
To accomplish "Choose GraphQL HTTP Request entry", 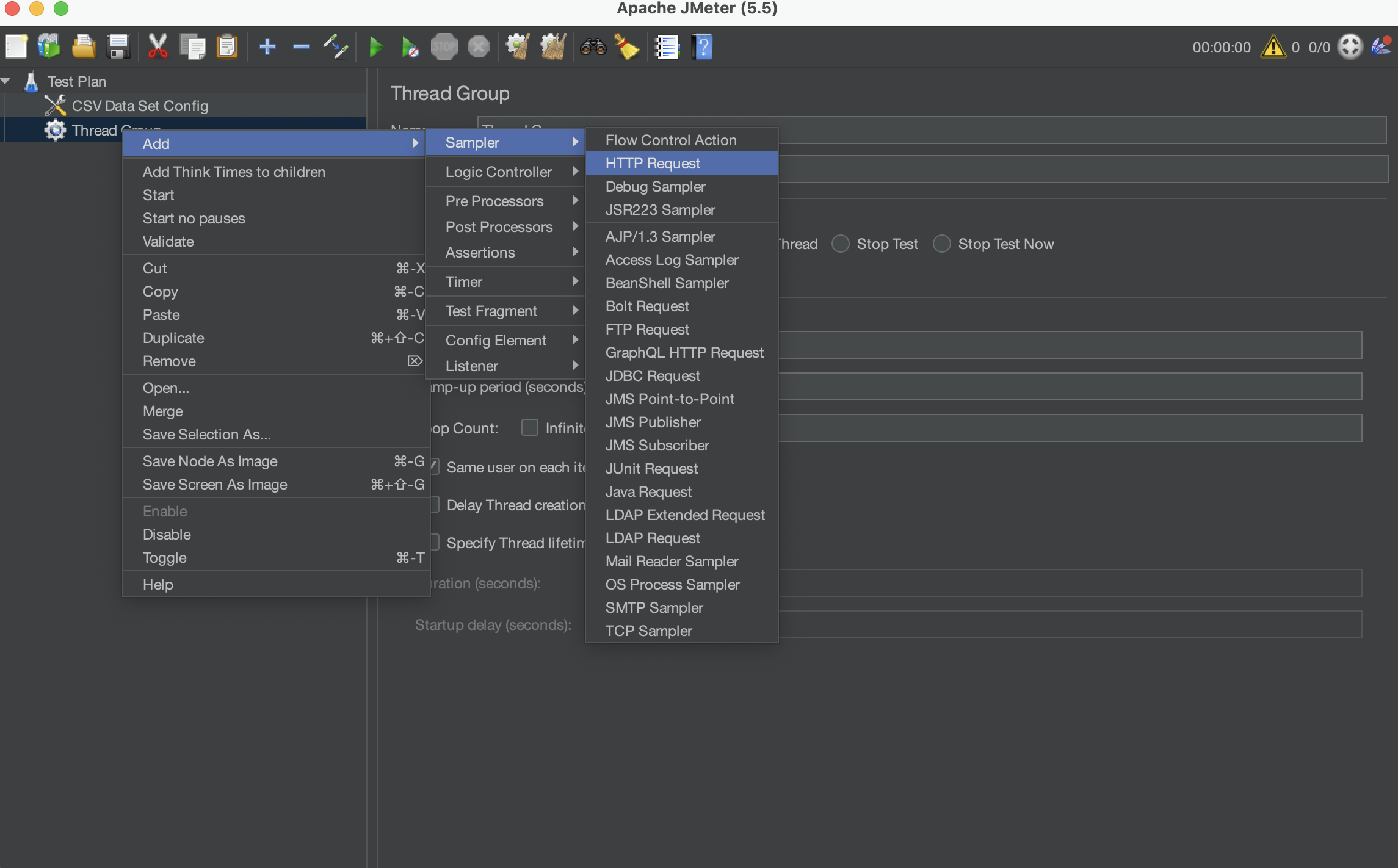I will [682, 352].
